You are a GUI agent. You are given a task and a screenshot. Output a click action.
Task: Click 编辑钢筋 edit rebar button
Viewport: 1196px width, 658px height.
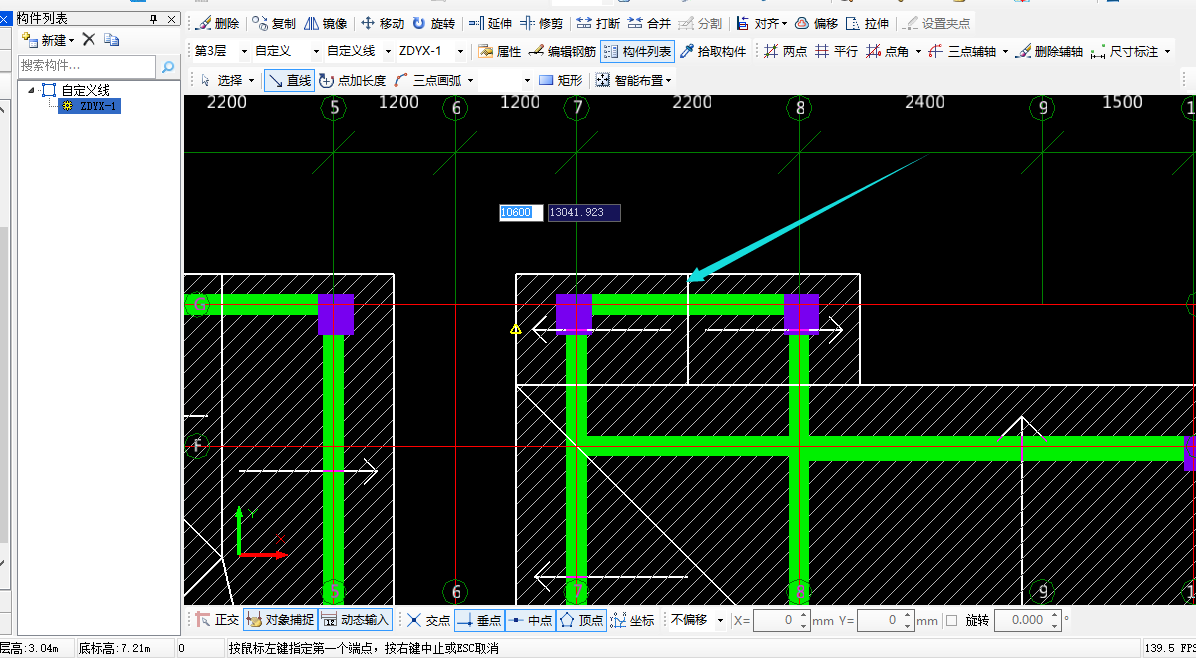pos(562,51)
